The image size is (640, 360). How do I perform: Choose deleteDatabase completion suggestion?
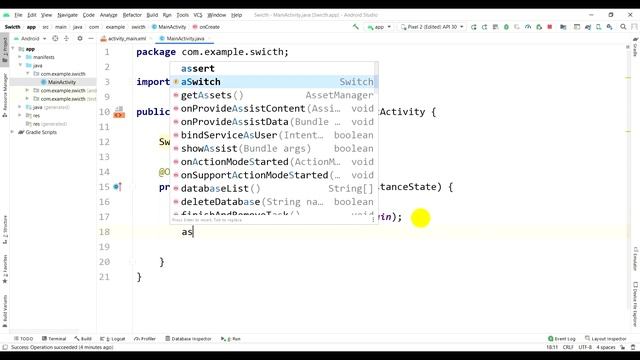pyautogui.click(x=274, y=202)
